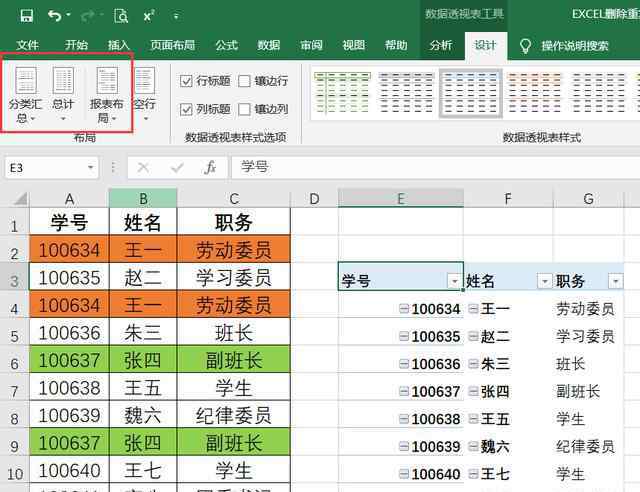Click the superscript x² icon
This screenshot has width=640, height=492.
(149, 16)
